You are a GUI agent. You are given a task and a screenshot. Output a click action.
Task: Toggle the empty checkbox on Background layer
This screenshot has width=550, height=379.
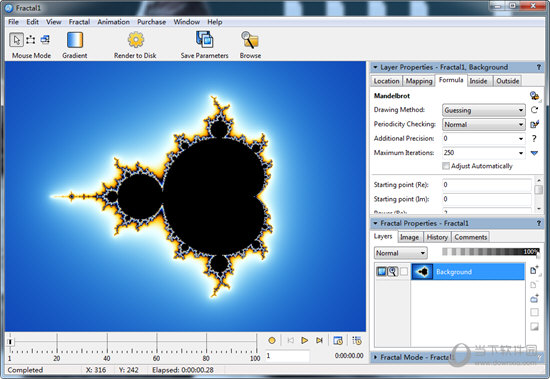pyautogui.click(x=404, y=271)
